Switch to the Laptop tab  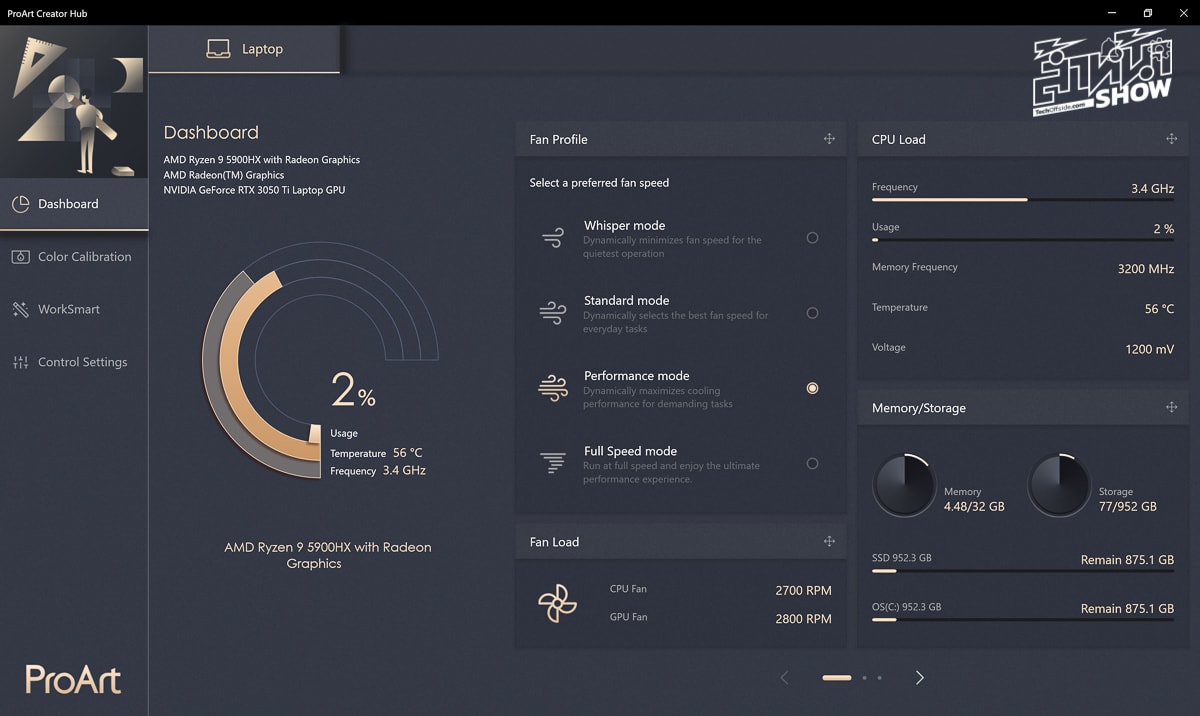coord(244,49)
